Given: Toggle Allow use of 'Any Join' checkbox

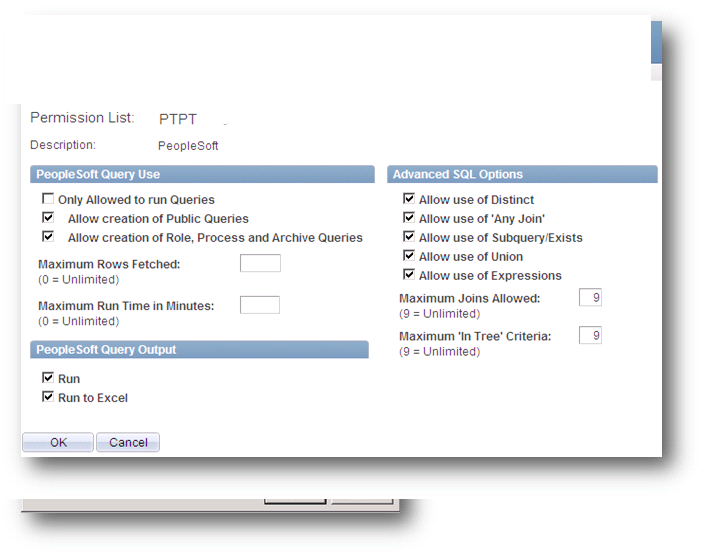Looking at the screenshot, I should (409, 218).
